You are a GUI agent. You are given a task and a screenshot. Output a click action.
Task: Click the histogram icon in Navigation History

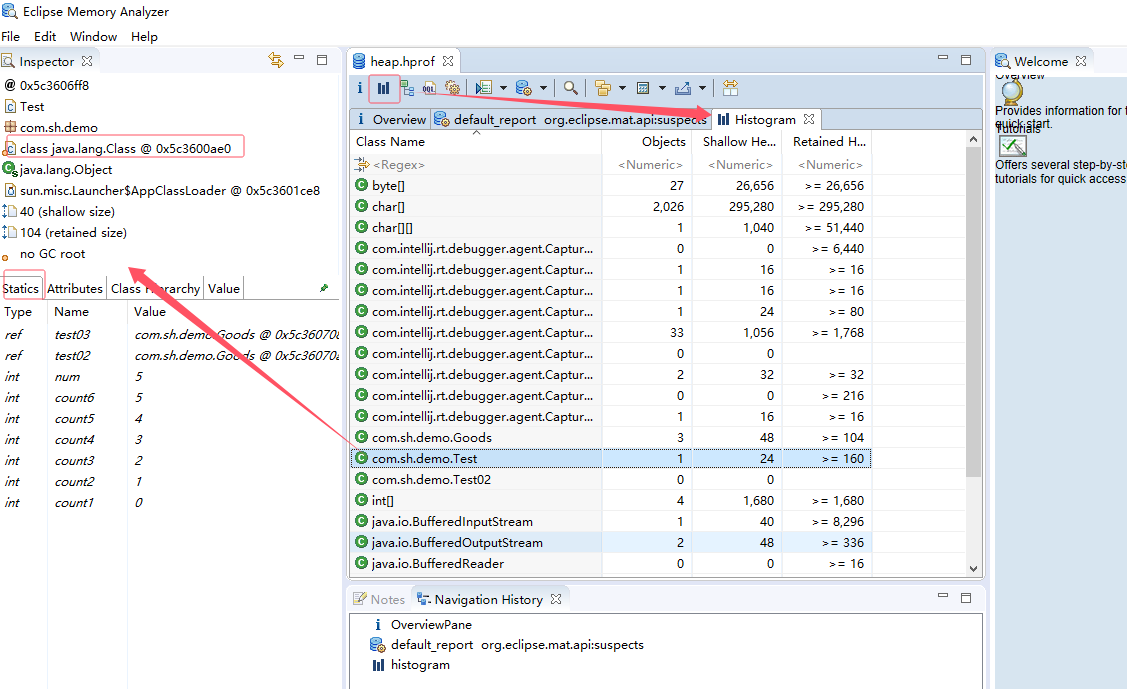pyautogui.click(x=378, y=665)
